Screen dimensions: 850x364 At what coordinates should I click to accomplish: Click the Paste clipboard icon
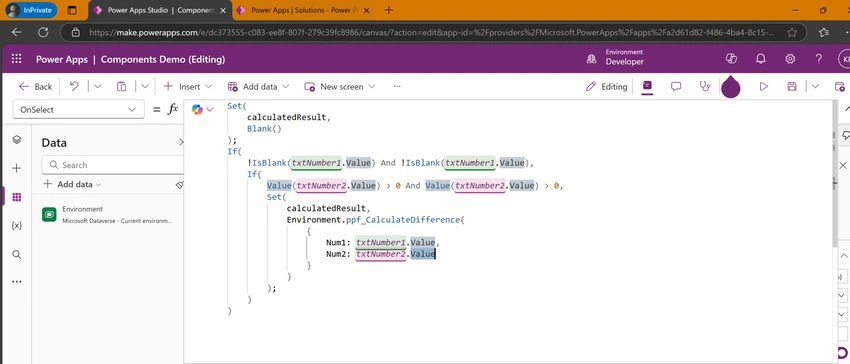[122, 86]
